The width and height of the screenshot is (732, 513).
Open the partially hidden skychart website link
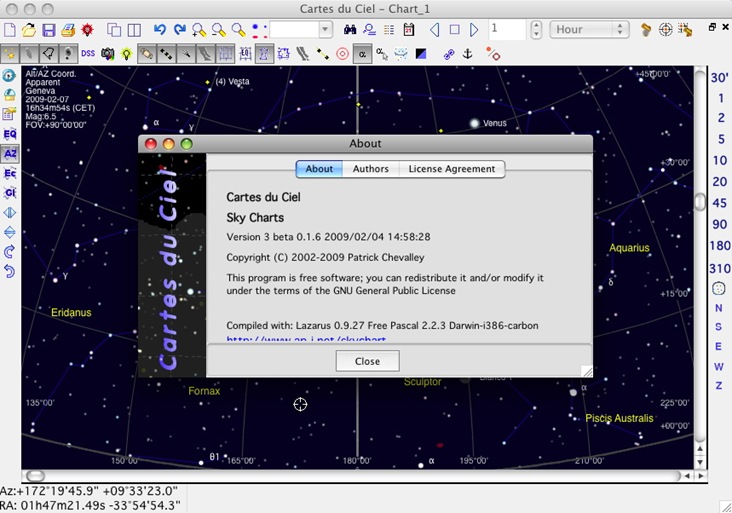pos(306,340)
